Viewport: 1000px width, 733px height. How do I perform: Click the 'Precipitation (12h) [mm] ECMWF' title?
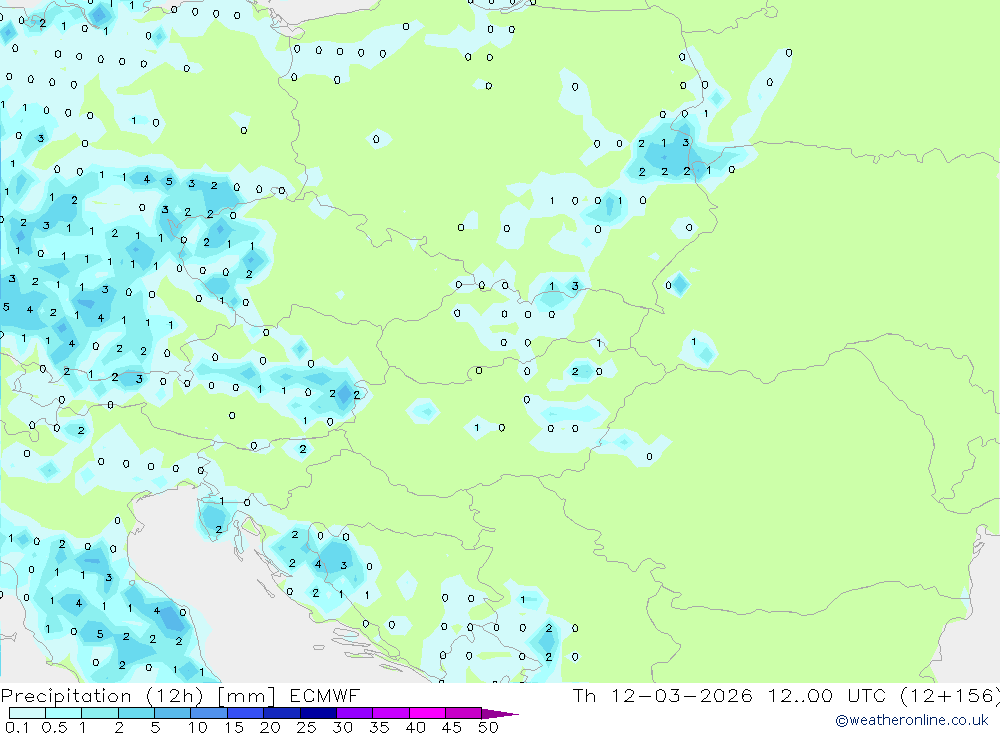point(180,696)
